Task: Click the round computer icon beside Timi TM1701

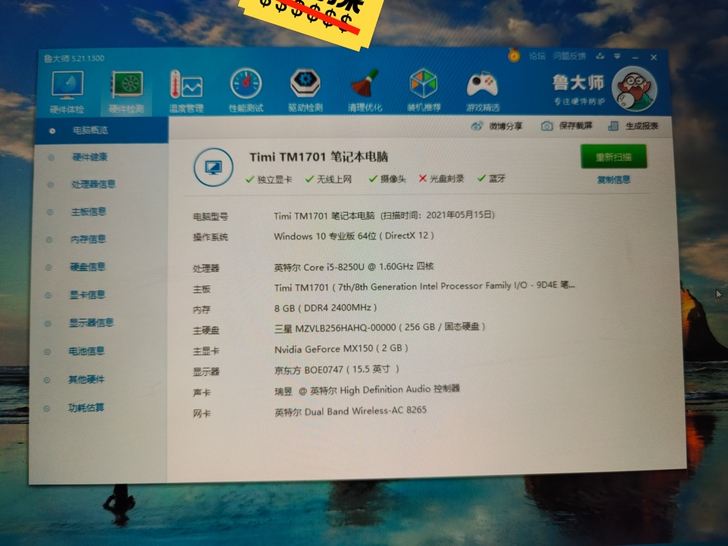Action: click(x=213, y=167)
